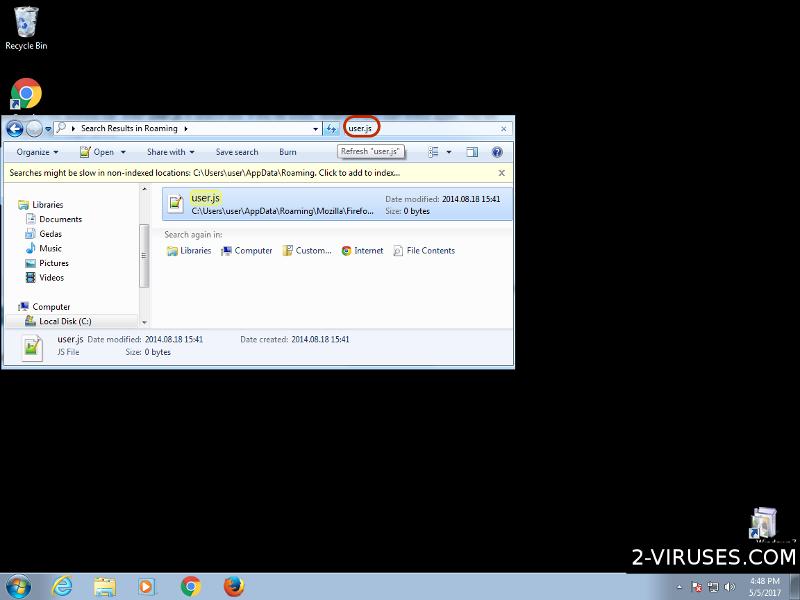This screenshot has height=600, width=800.
Task: Click the Windows Start button
Action: 18,586
